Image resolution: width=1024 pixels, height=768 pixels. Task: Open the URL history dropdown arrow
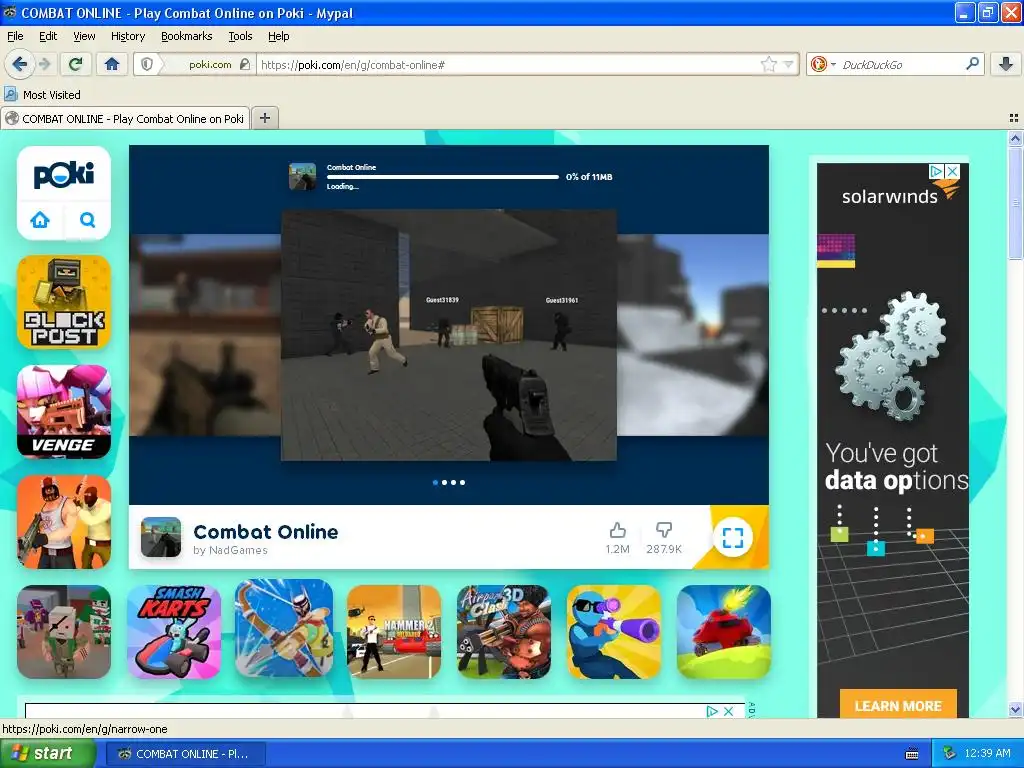click(788, 65)
